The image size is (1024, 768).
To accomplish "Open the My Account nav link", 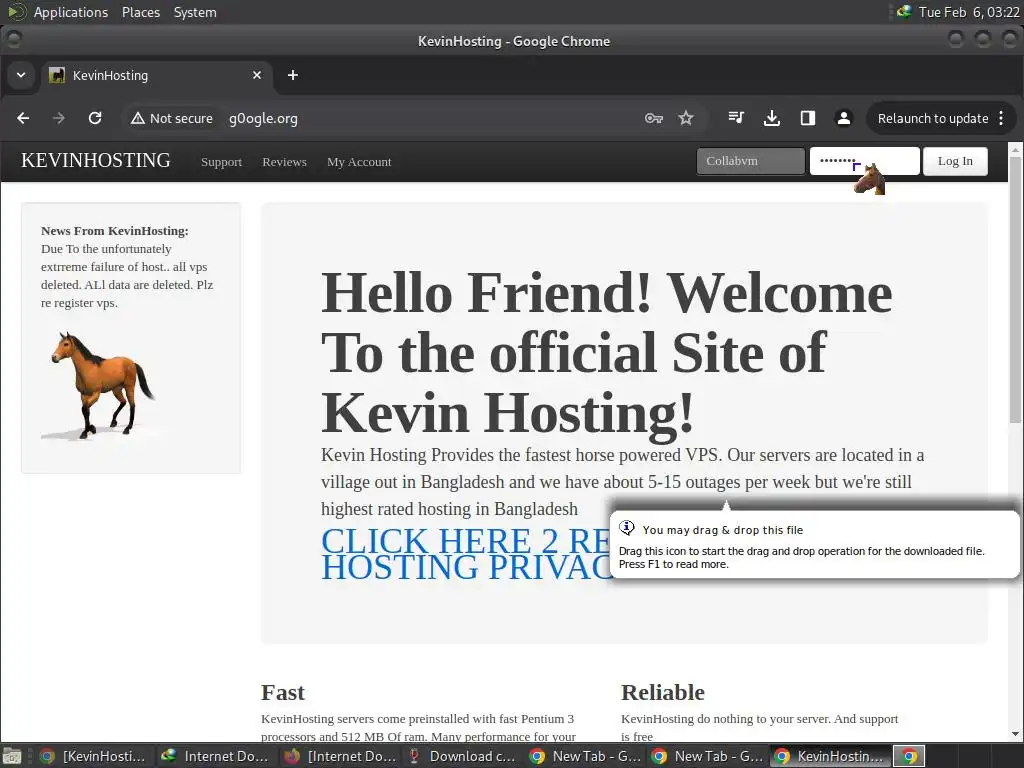I will point(359,162).
